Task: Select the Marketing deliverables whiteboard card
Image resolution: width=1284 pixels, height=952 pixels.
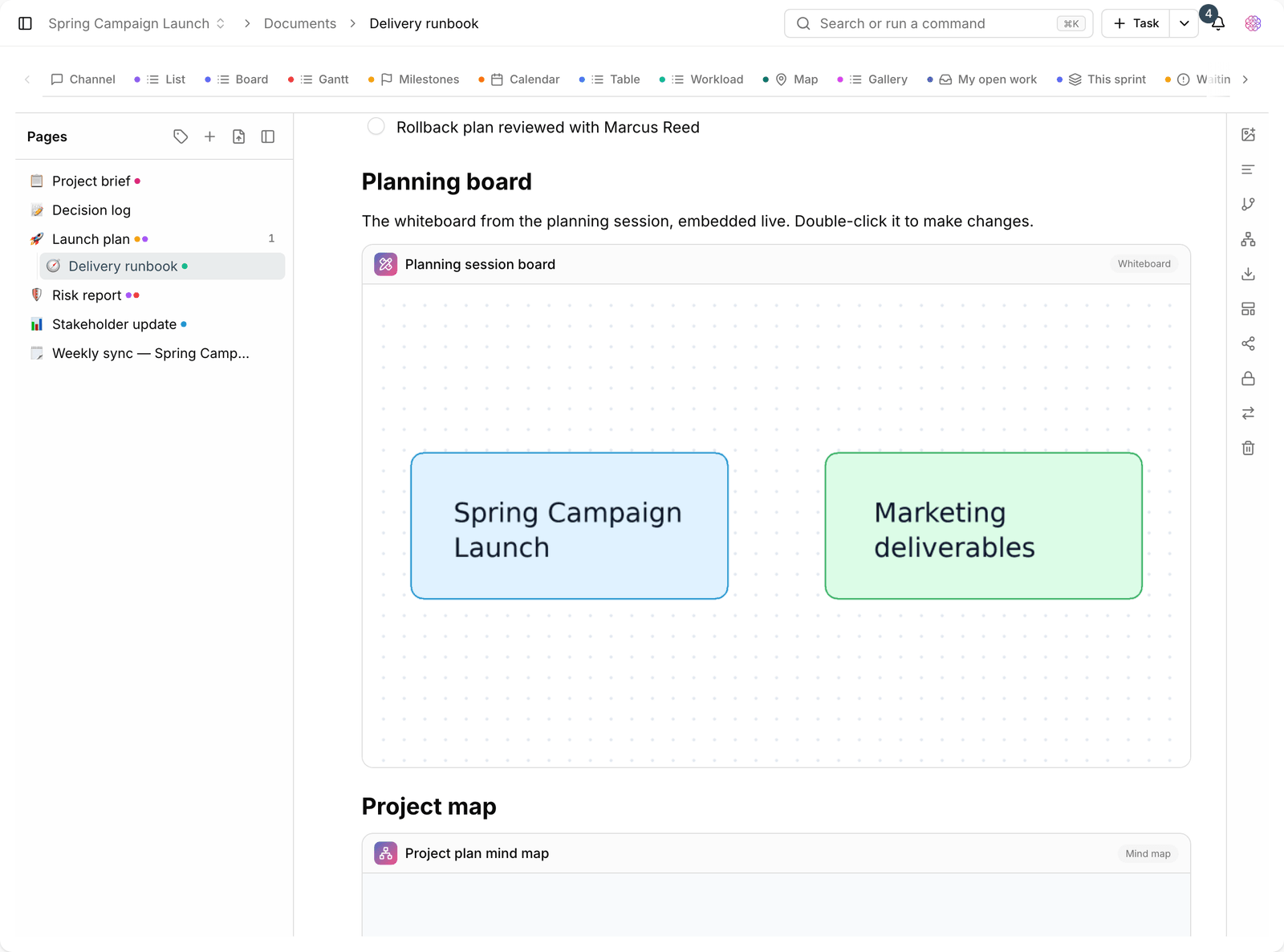Action: 983,526
